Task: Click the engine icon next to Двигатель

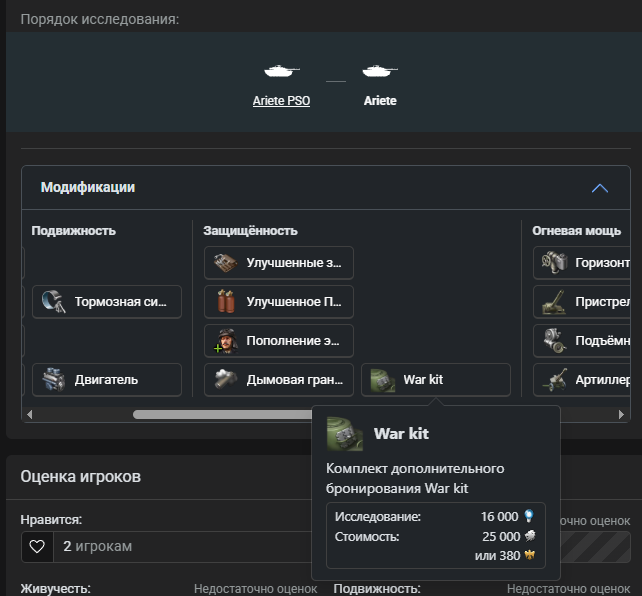Action: click(53, 379)
